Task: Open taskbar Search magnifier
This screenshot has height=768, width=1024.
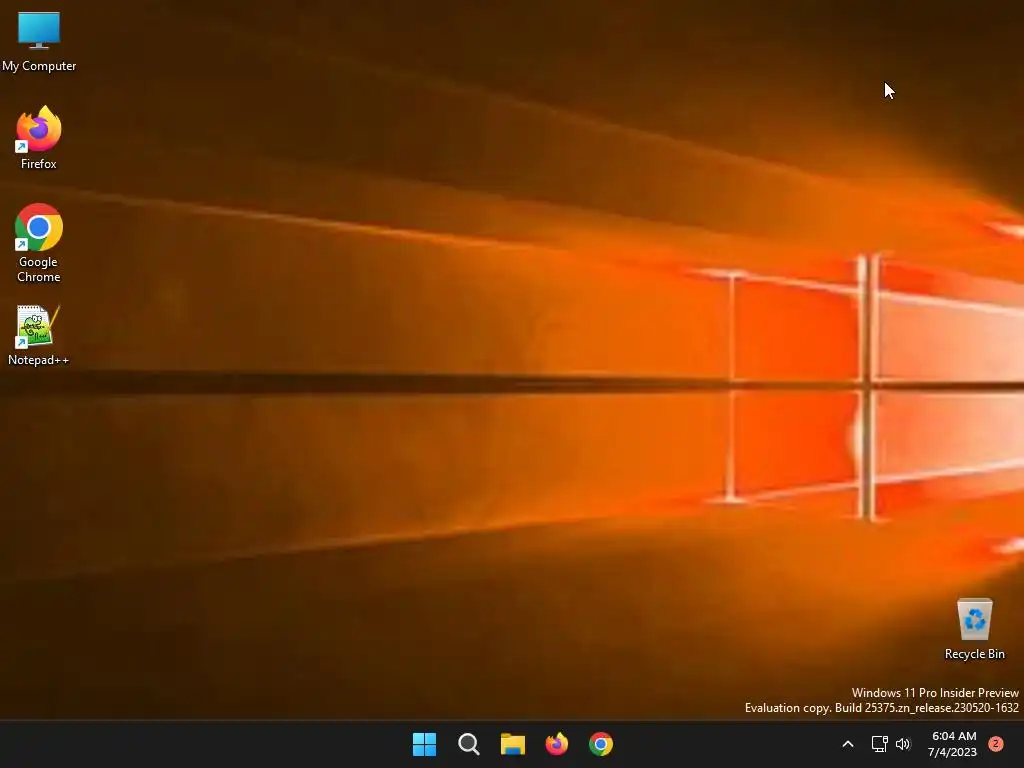Action: coord(469,744)
